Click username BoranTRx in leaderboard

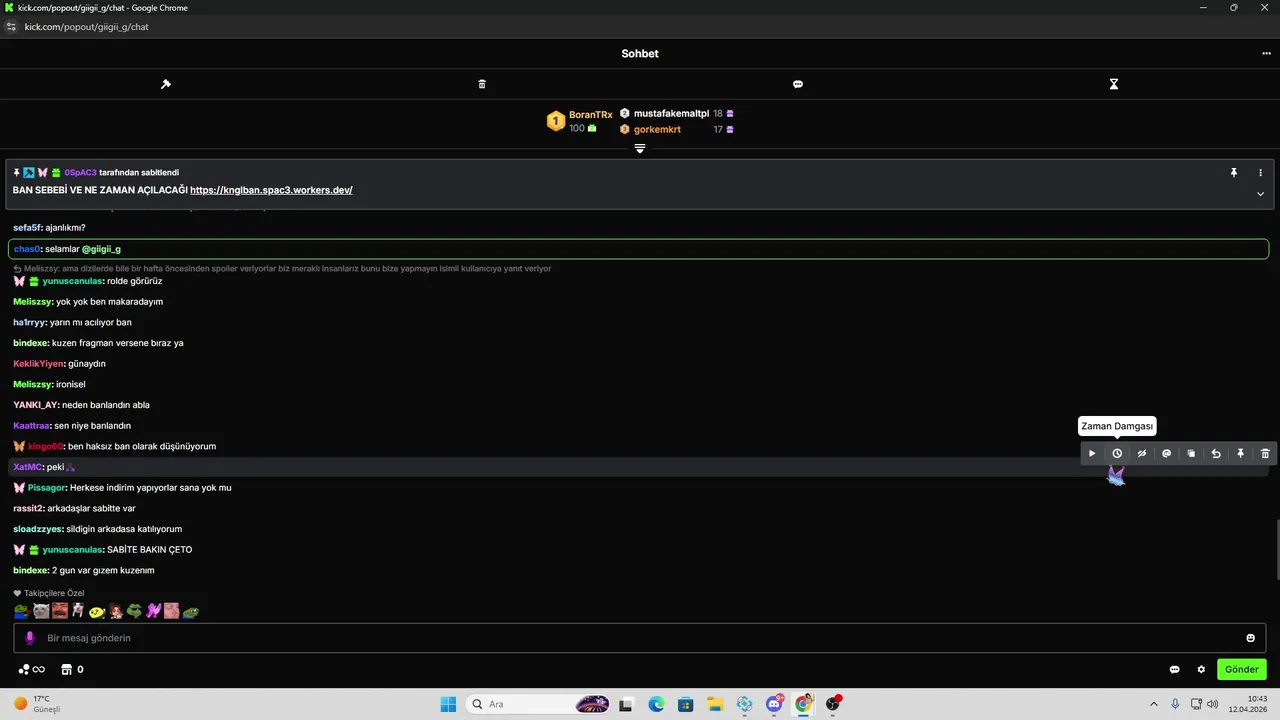pyautogui.click(x=591, y=115)
